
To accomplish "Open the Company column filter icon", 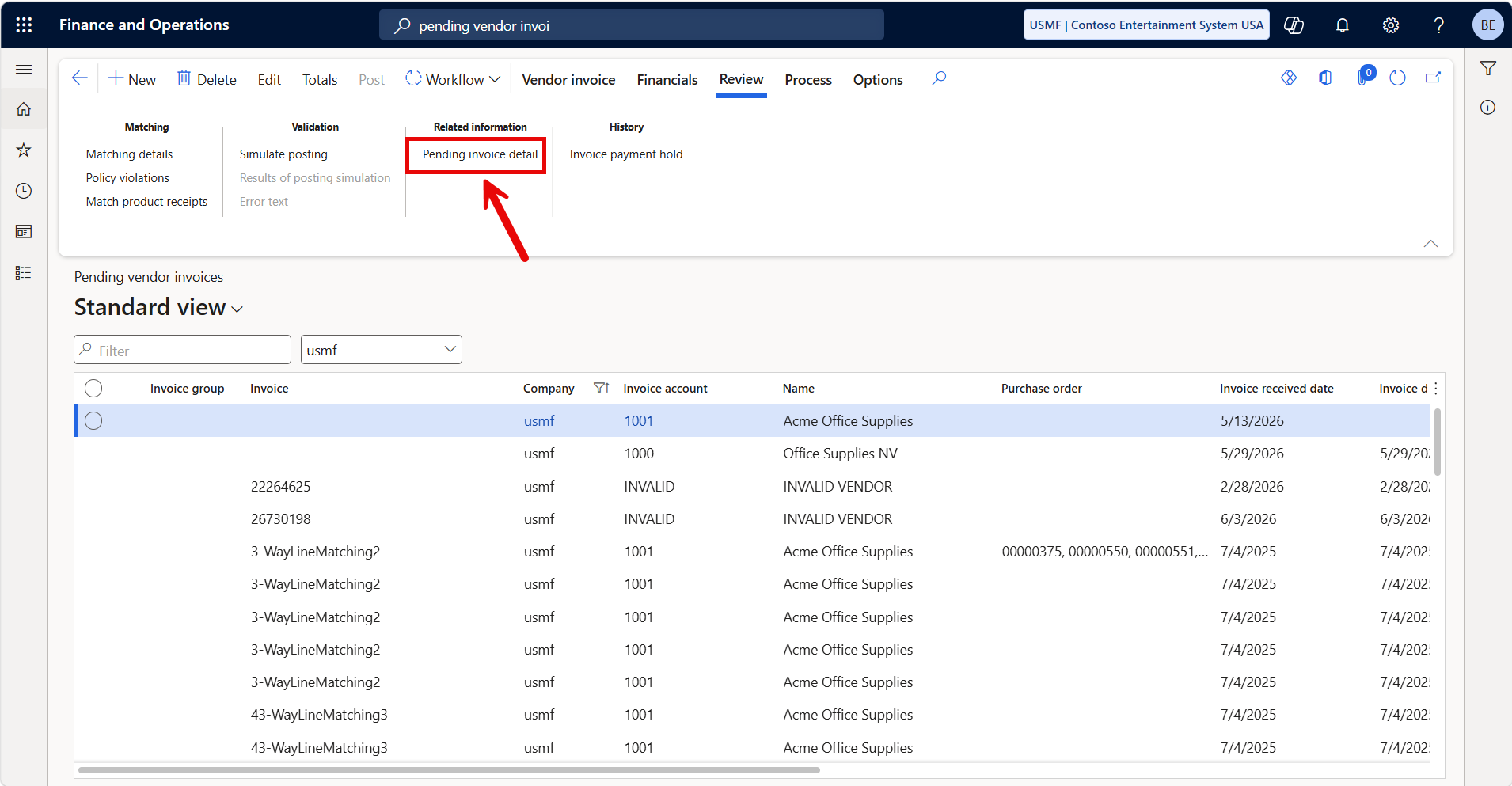I will point(602,388).
